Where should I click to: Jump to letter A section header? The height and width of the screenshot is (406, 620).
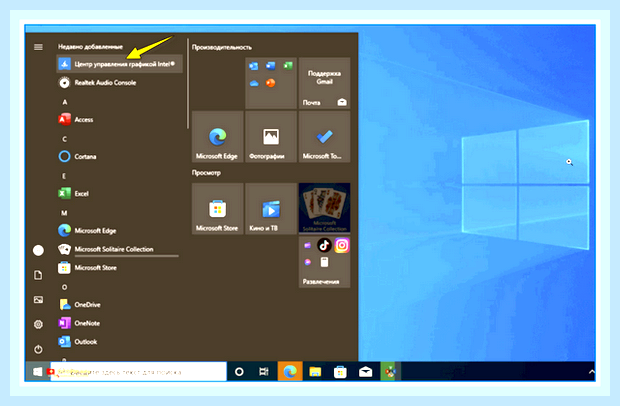[x=64, y=102]
